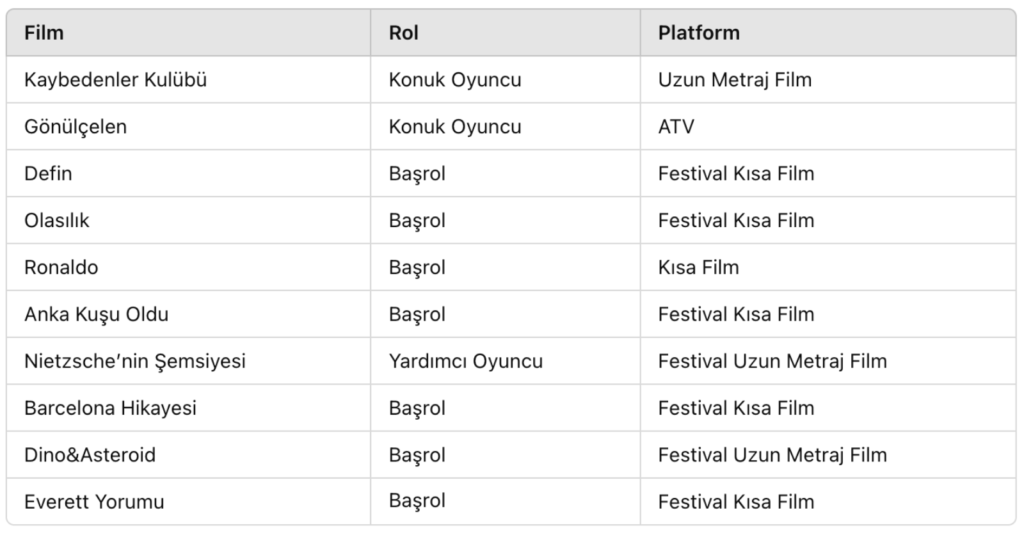Click the Film column header
Viewport: 1024px width, 535px height.
click(x=44, y=33)
